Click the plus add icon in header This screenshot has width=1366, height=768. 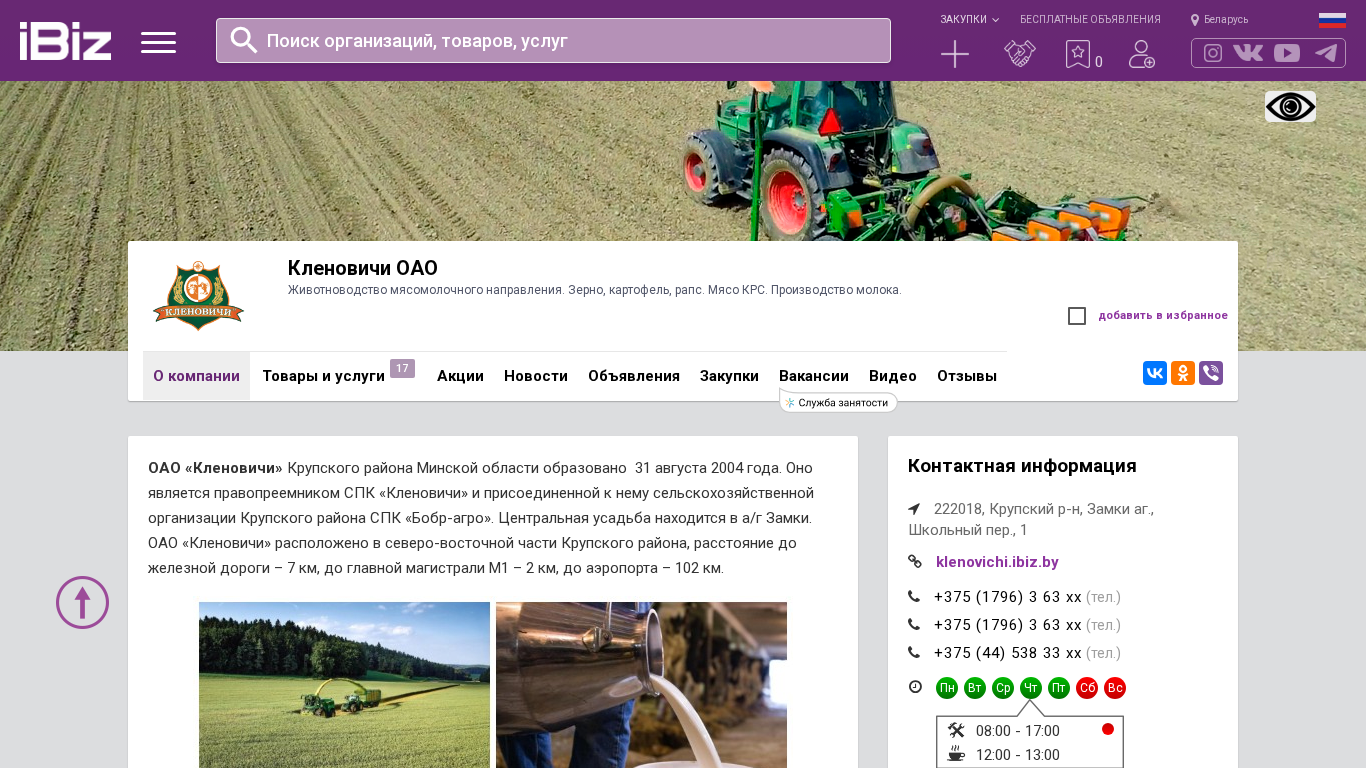click(955, 54)
